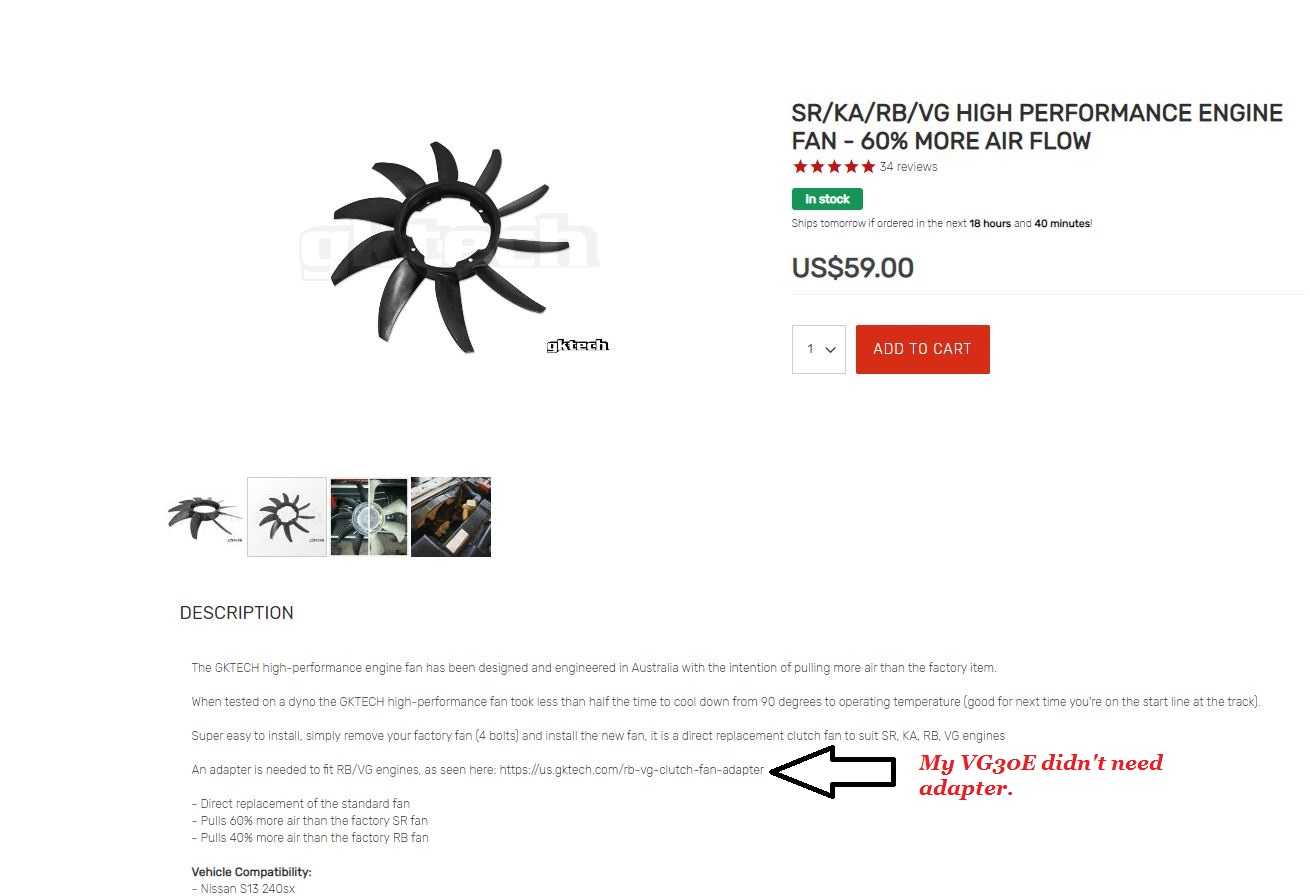Click the shipping time countdown text
Viewport: 1310px width, 896px height.
[x=942, y=224]
